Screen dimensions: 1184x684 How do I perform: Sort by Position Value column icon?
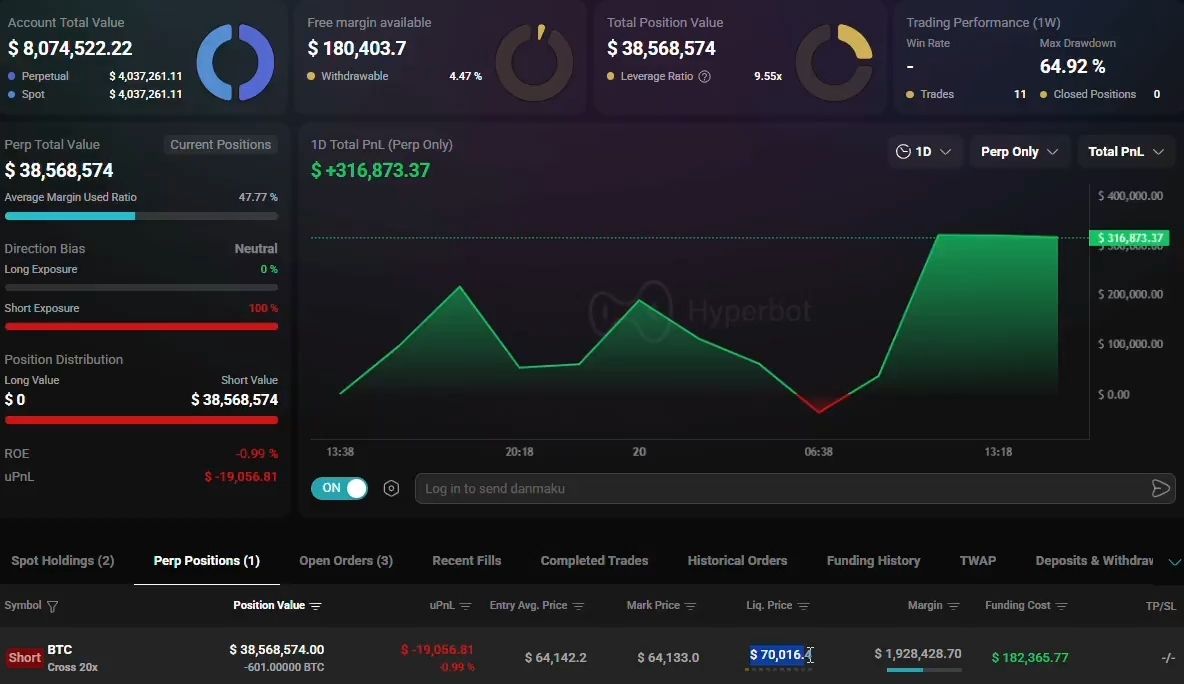tap(316, 606)
